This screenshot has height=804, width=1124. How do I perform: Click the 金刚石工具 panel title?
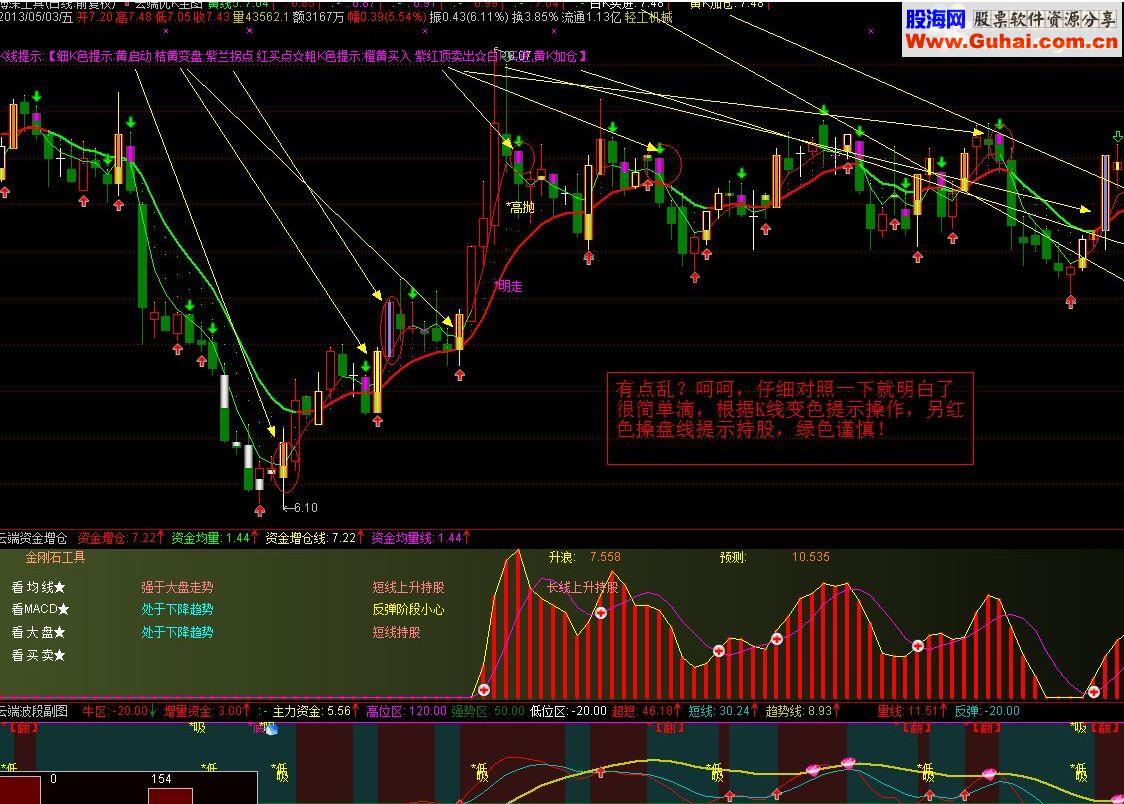click(x=55, y=557)
